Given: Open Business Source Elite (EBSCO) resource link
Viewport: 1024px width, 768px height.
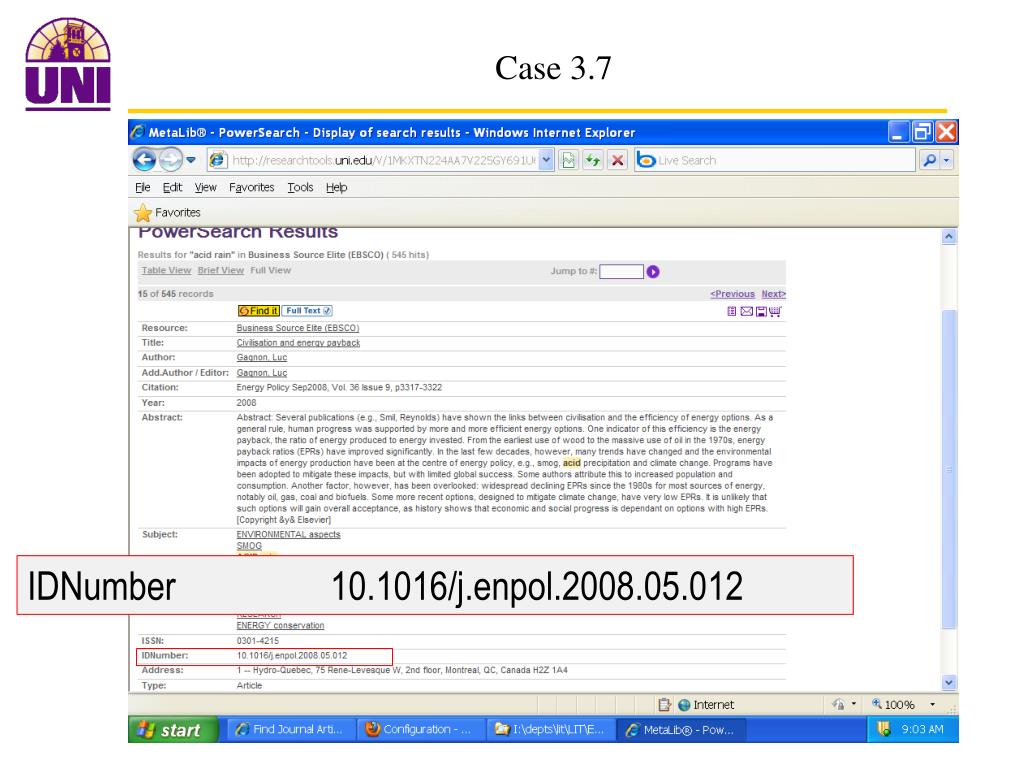Looking at the screenshot, I should click(298, 328).
